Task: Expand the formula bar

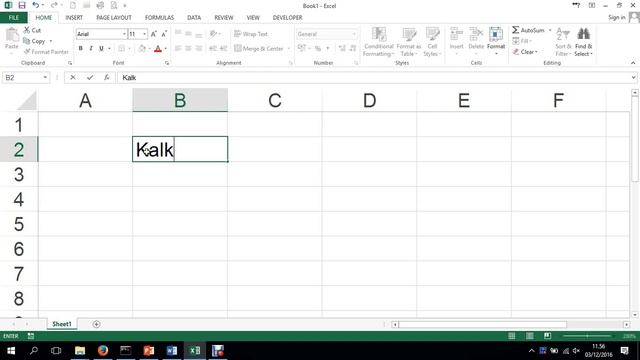Action: 633,78
